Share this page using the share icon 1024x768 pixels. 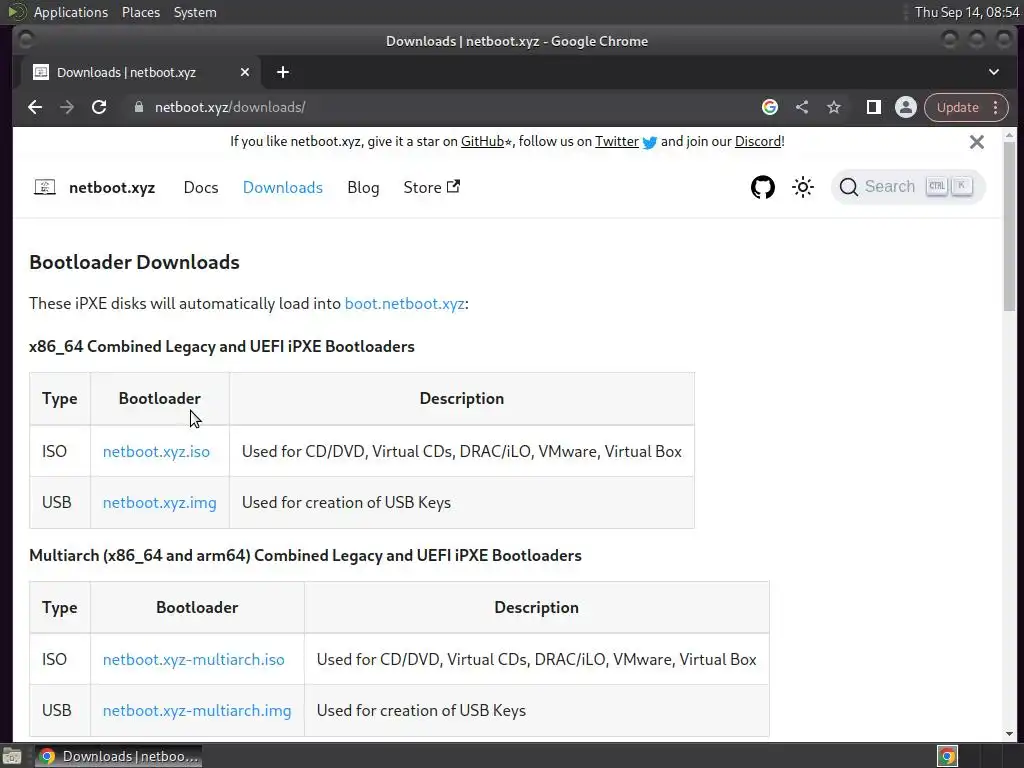(x=802, y=107)
